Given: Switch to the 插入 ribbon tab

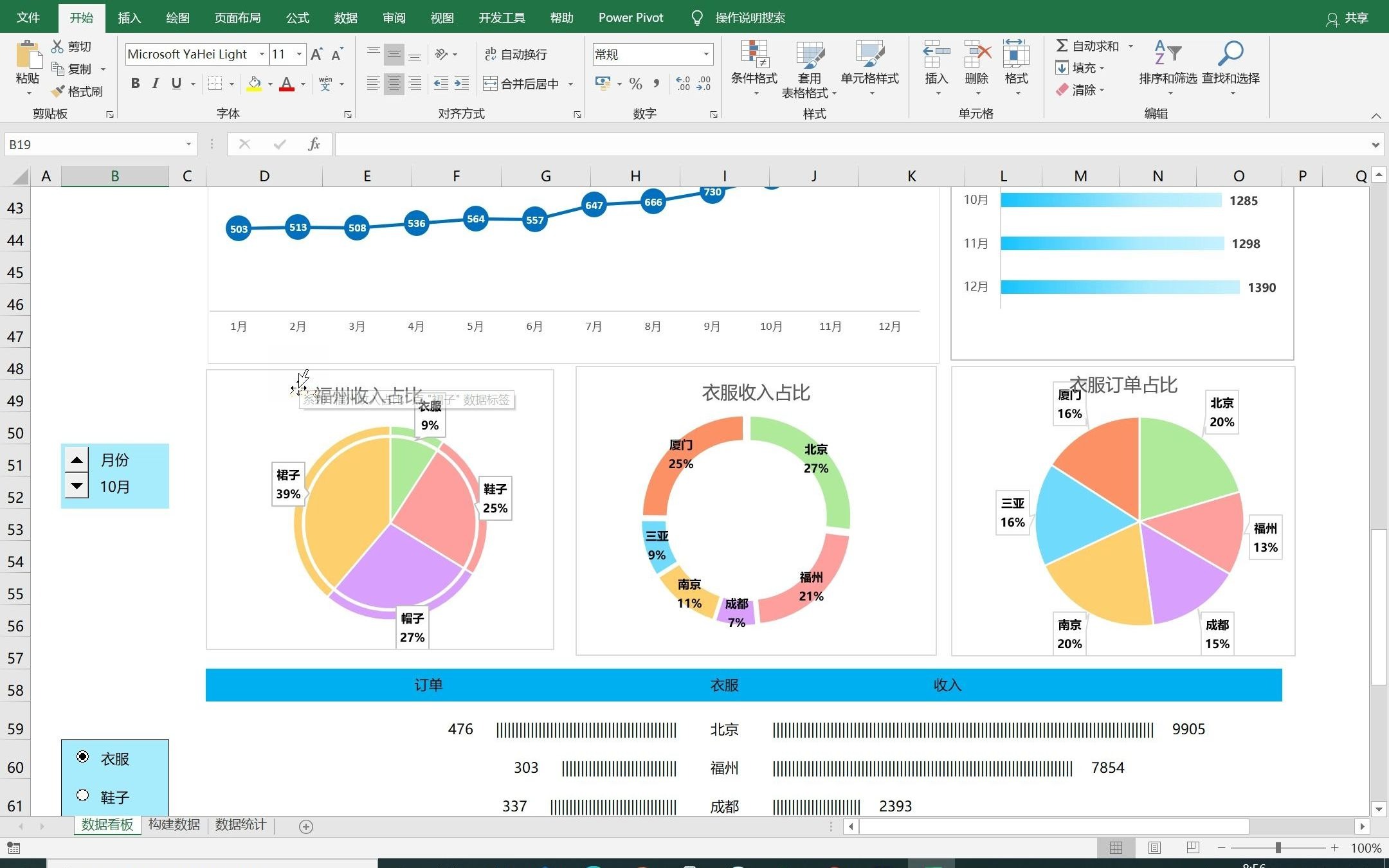Looking at the screenshot, I should pyautogui.click(x=129, y=17).
